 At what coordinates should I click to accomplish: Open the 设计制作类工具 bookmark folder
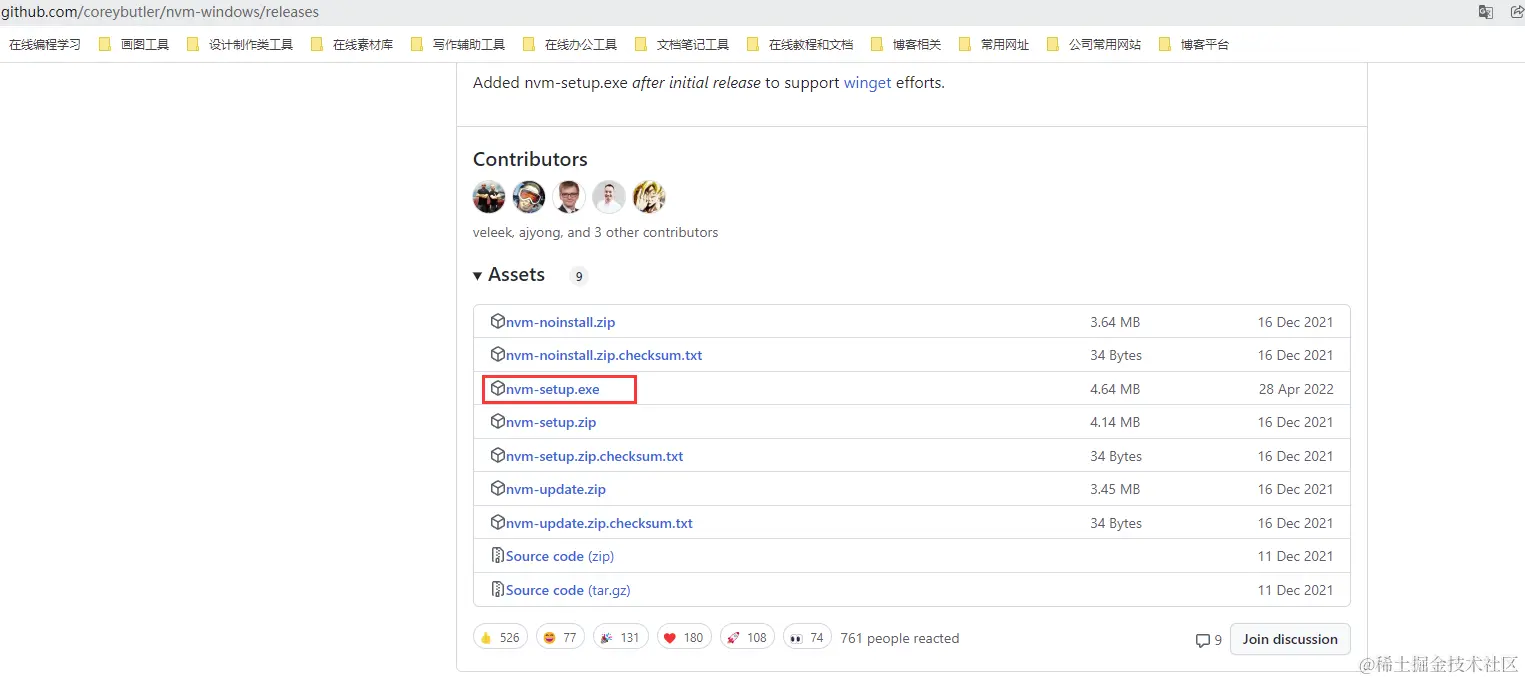coord(240,45)
